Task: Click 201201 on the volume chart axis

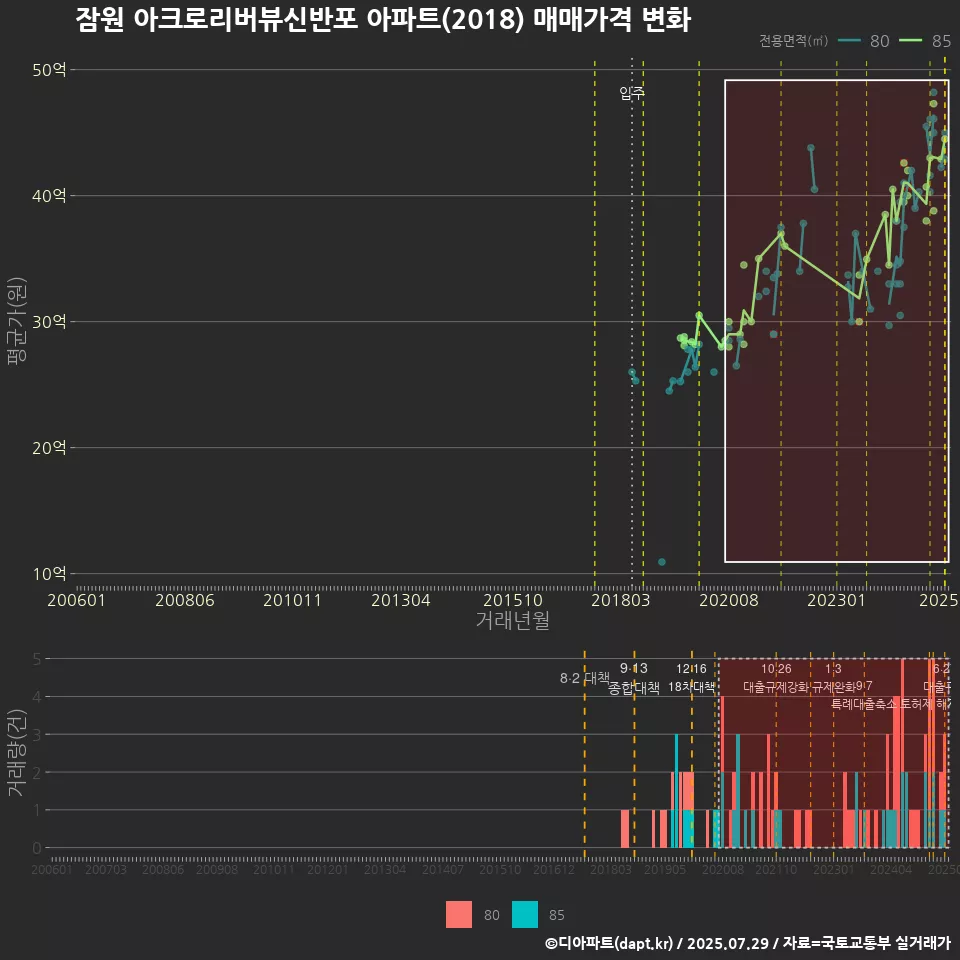Action: (328, 869)
